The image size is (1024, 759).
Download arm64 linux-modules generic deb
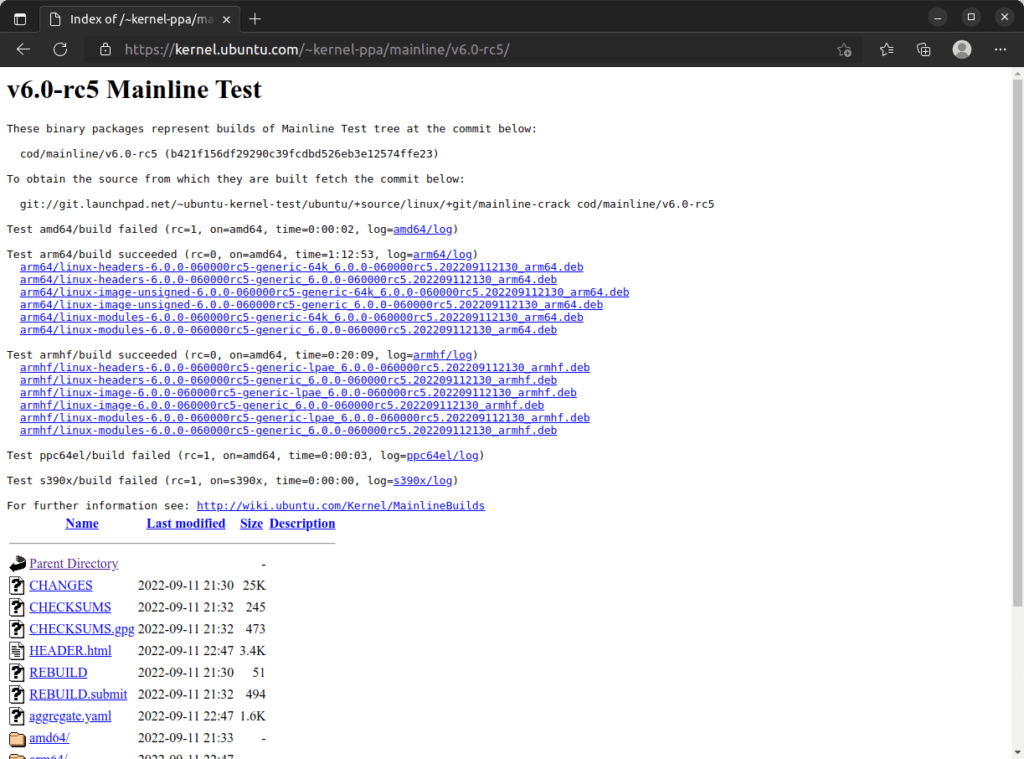288,330
